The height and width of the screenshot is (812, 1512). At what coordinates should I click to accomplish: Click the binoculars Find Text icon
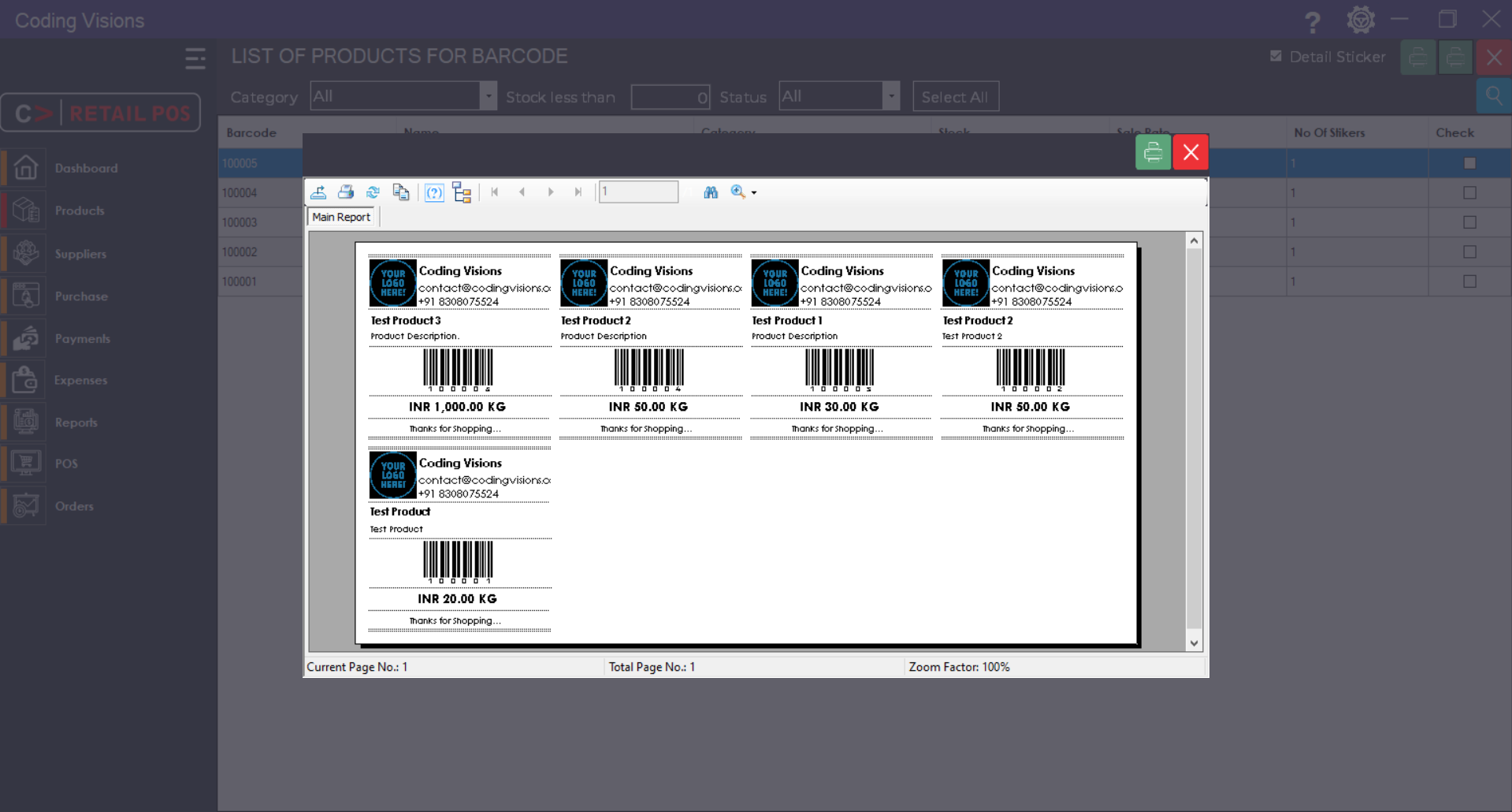pyautogui.click(x=711, y=192)
